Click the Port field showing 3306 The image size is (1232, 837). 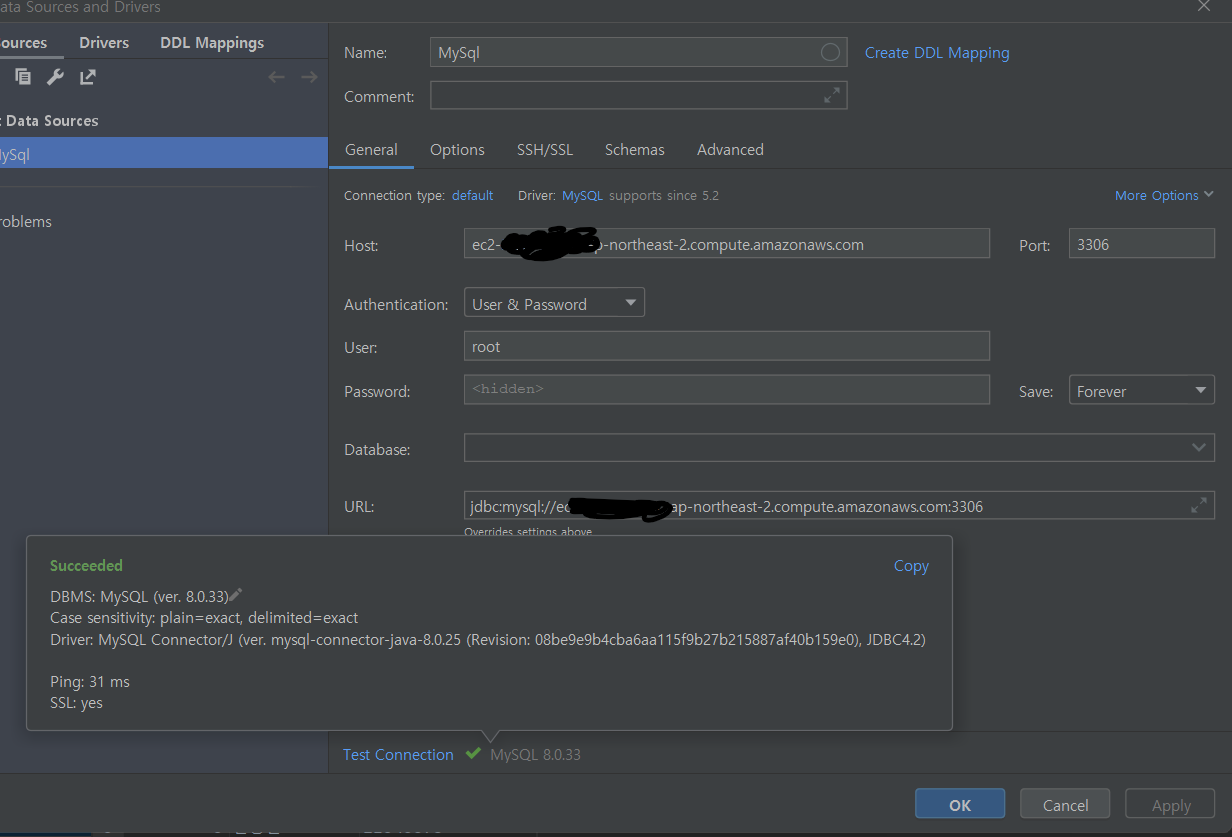coord(1141,244)
